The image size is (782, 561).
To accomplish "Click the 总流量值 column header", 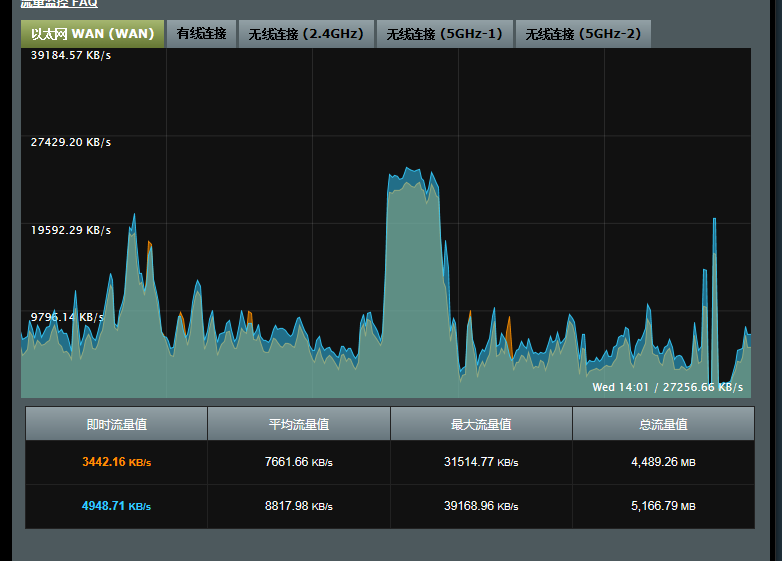I will tap(663, 424).
